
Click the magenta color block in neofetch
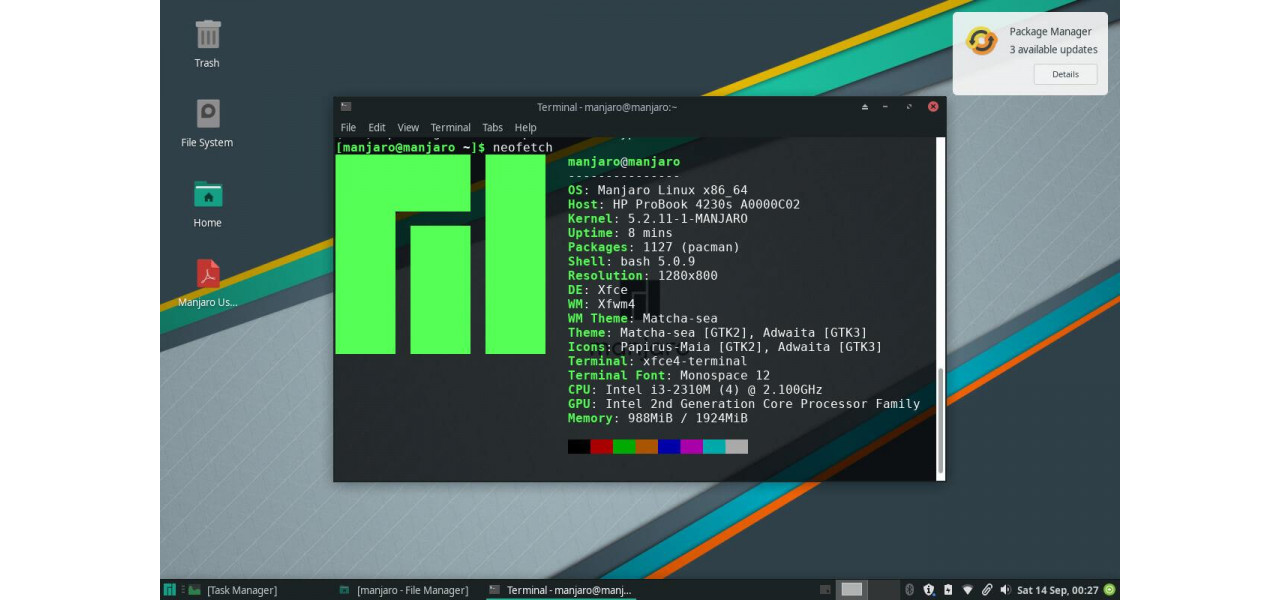point(691,447)
